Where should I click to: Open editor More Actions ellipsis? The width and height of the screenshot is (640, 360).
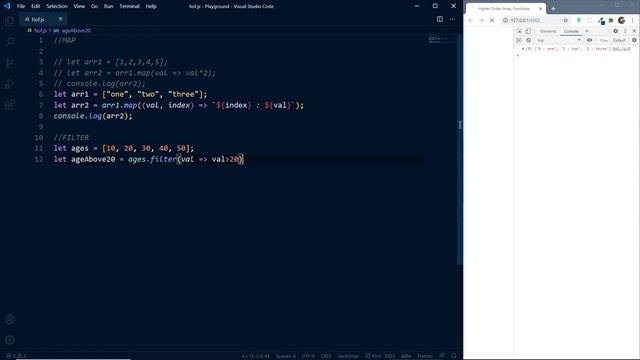(452, 19)
